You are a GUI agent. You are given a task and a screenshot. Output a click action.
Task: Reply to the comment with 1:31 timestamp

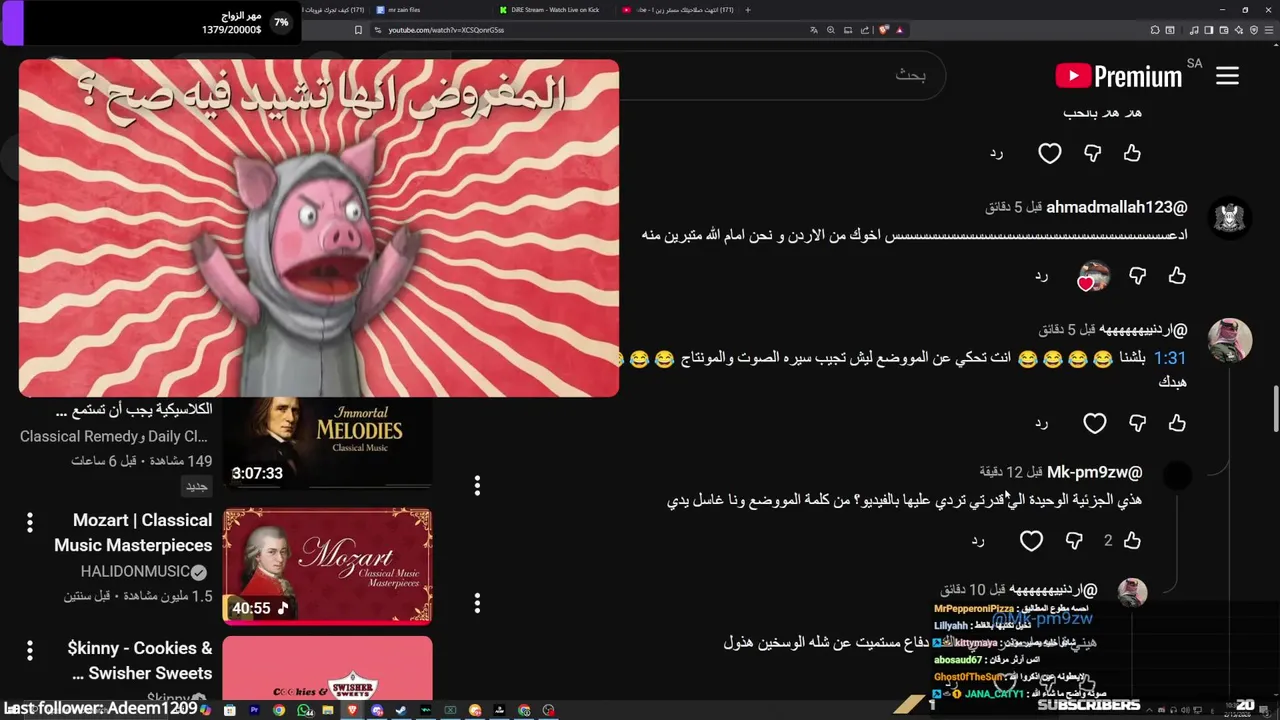[1041, 423]
